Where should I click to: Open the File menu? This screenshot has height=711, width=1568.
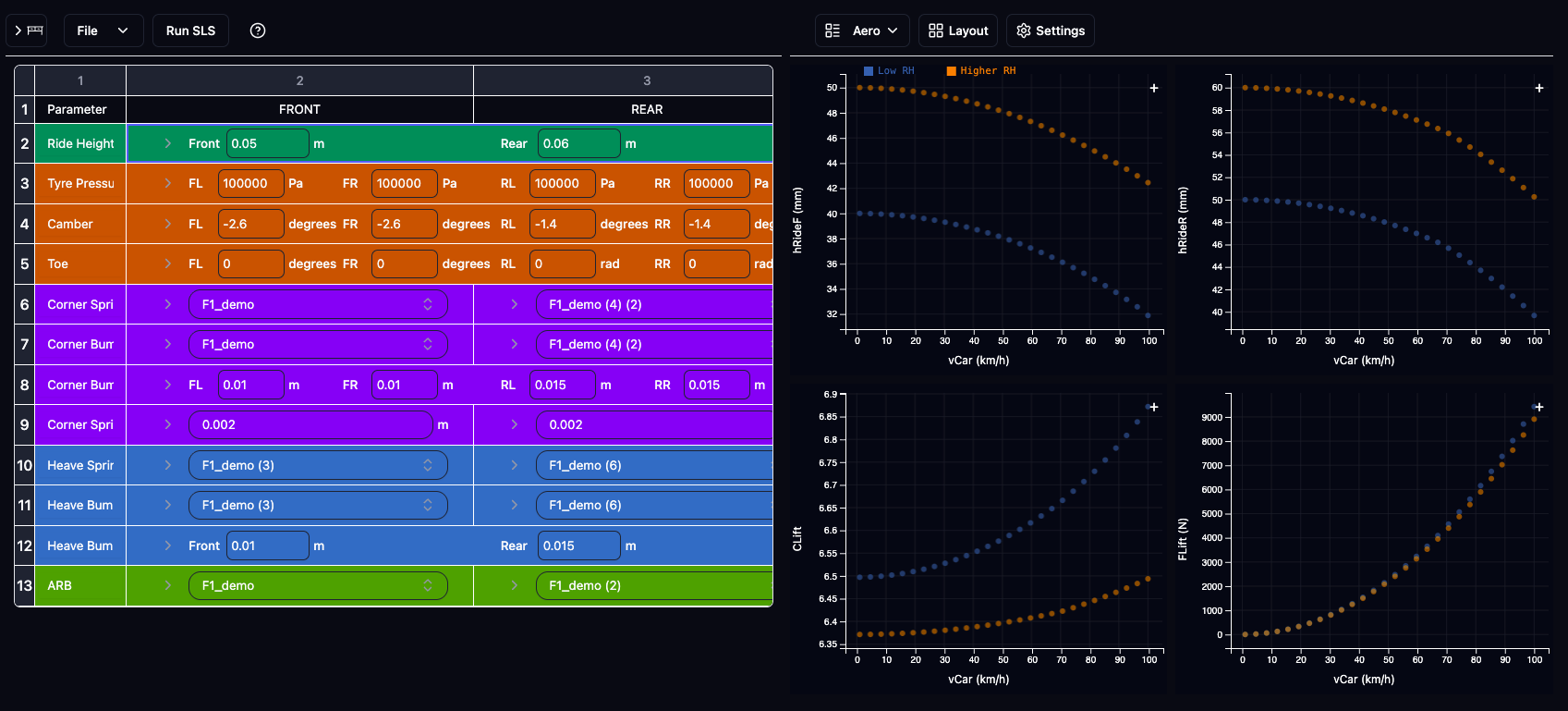[x=103, y=31]
